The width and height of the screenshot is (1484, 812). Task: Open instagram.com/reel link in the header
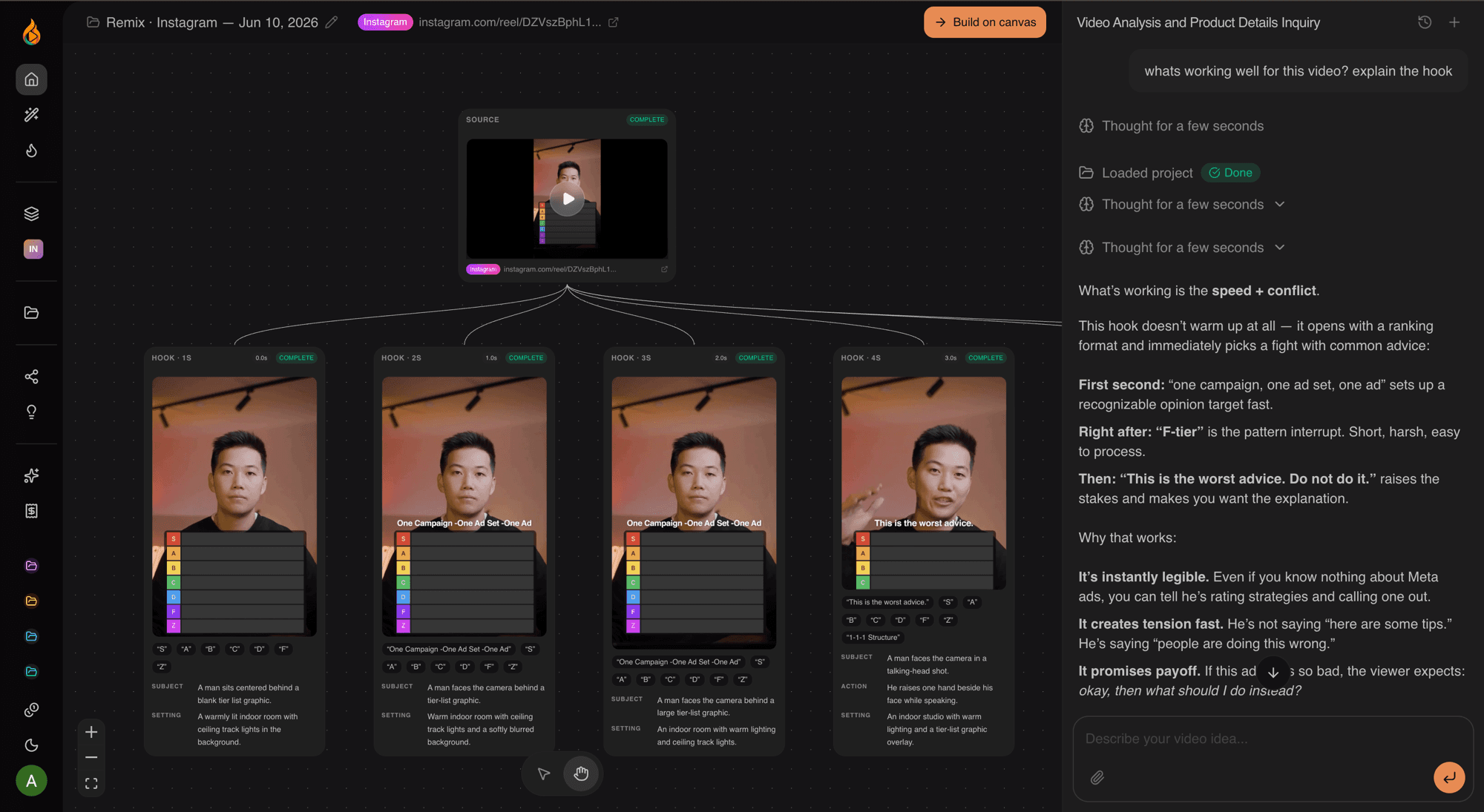[510, 22]
